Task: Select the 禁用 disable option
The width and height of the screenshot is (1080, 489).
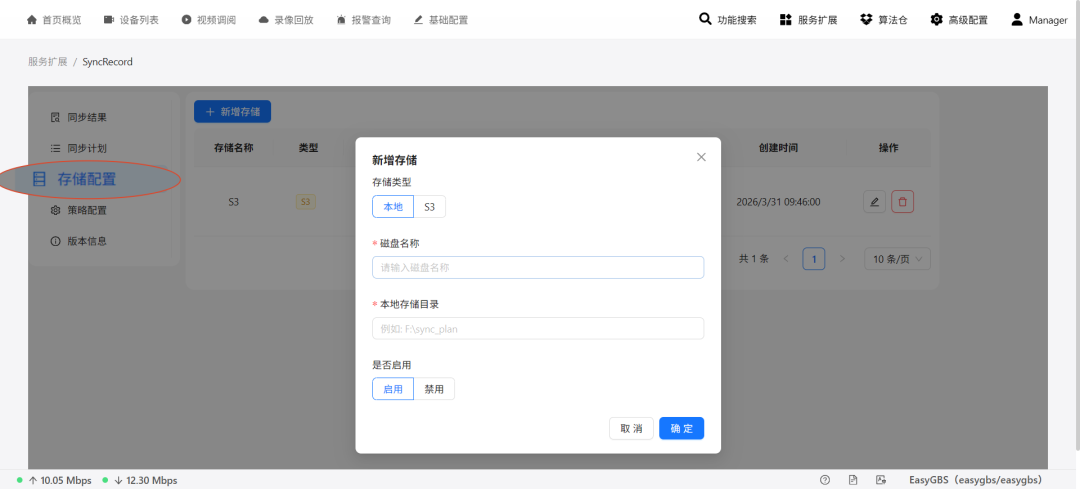Action: click(x=434, y=388)
